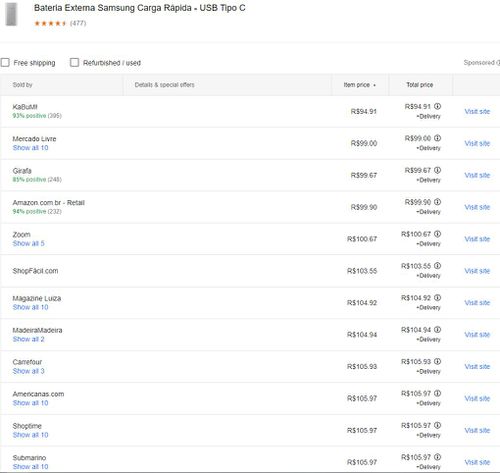
Task: Open Visit site link for Amazon.com.br Retail
Action: tap(477, 207)
